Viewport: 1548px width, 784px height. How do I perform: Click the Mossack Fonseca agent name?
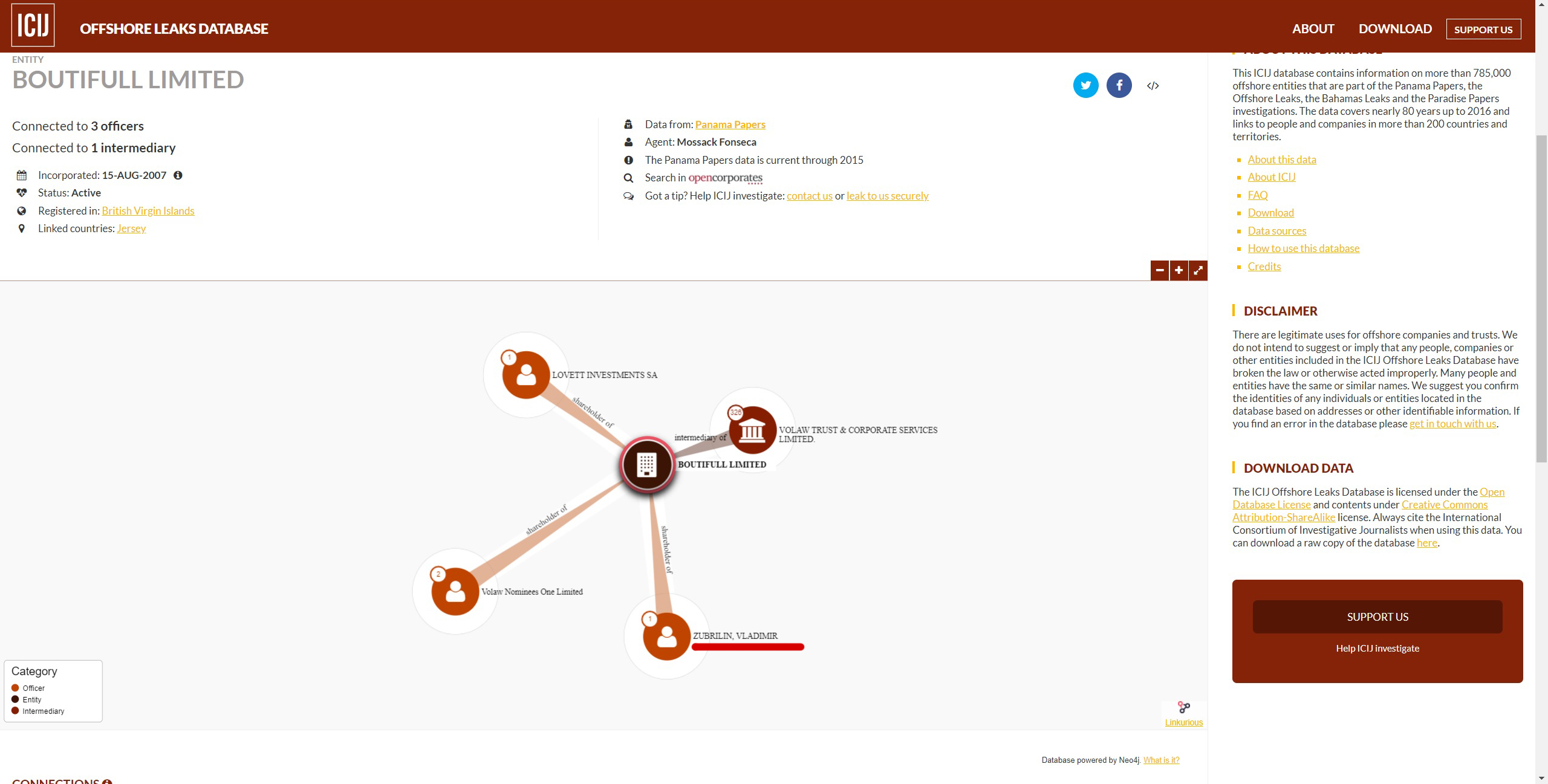pyautogui.click(x=716, y=142)
